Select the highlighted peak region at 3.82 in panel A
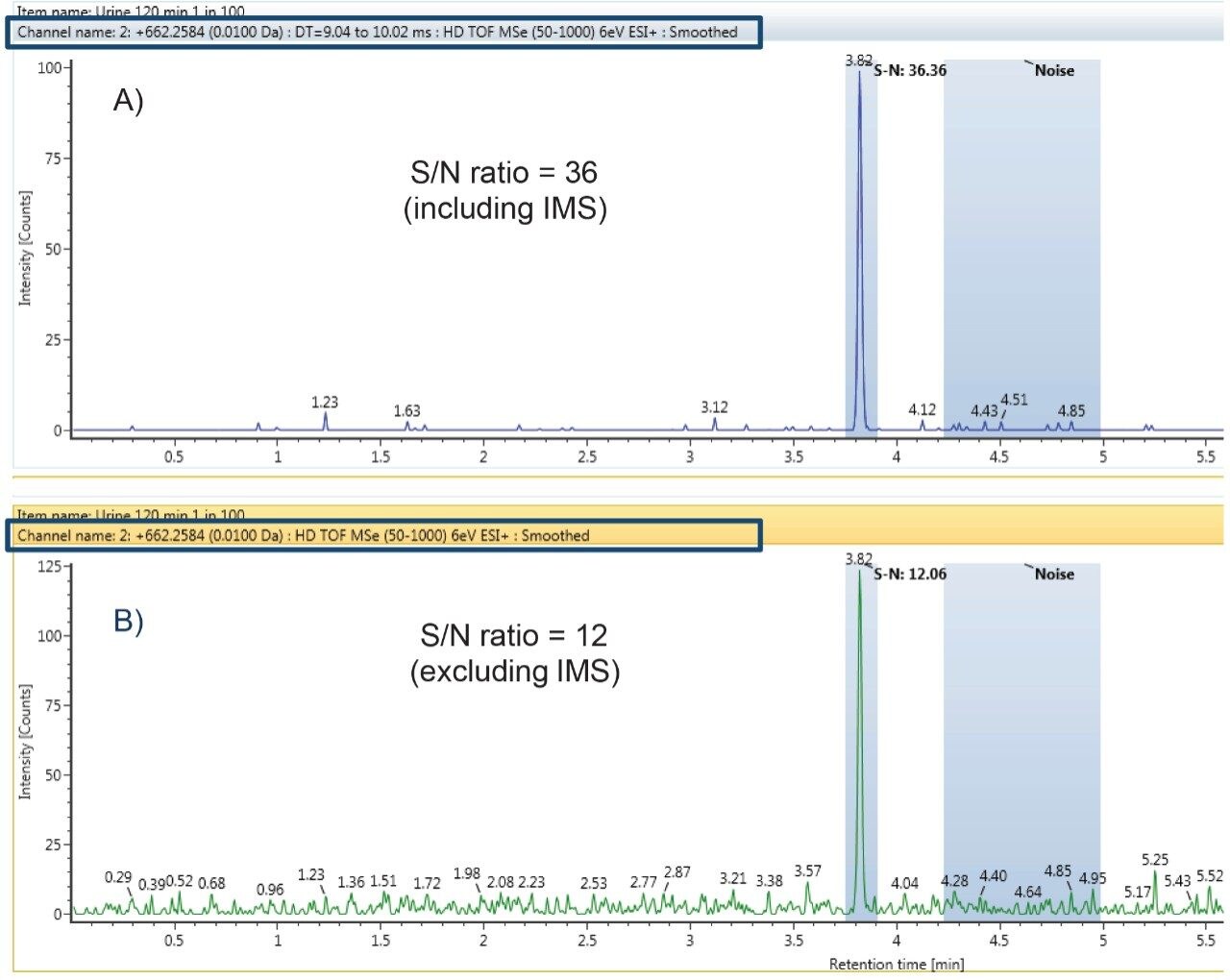This screenshot has height=980, width=1230. click(x=861, y=240)
